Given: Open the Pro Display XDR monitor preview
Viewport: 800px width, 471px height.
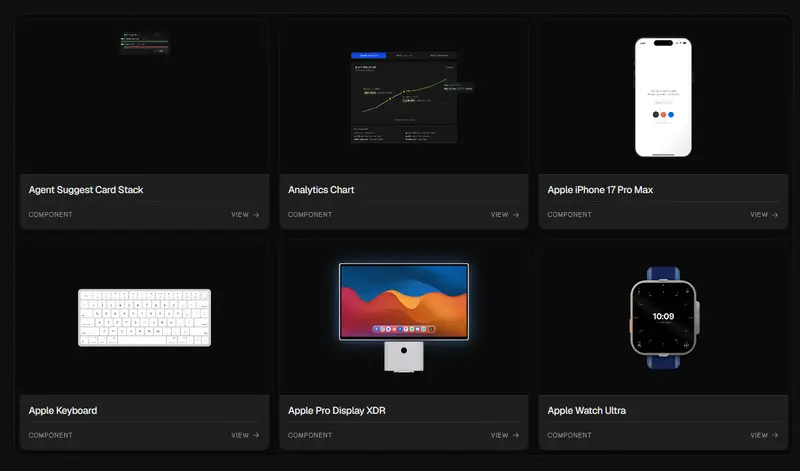Looking at the screenshot, I should click(404, 317).
